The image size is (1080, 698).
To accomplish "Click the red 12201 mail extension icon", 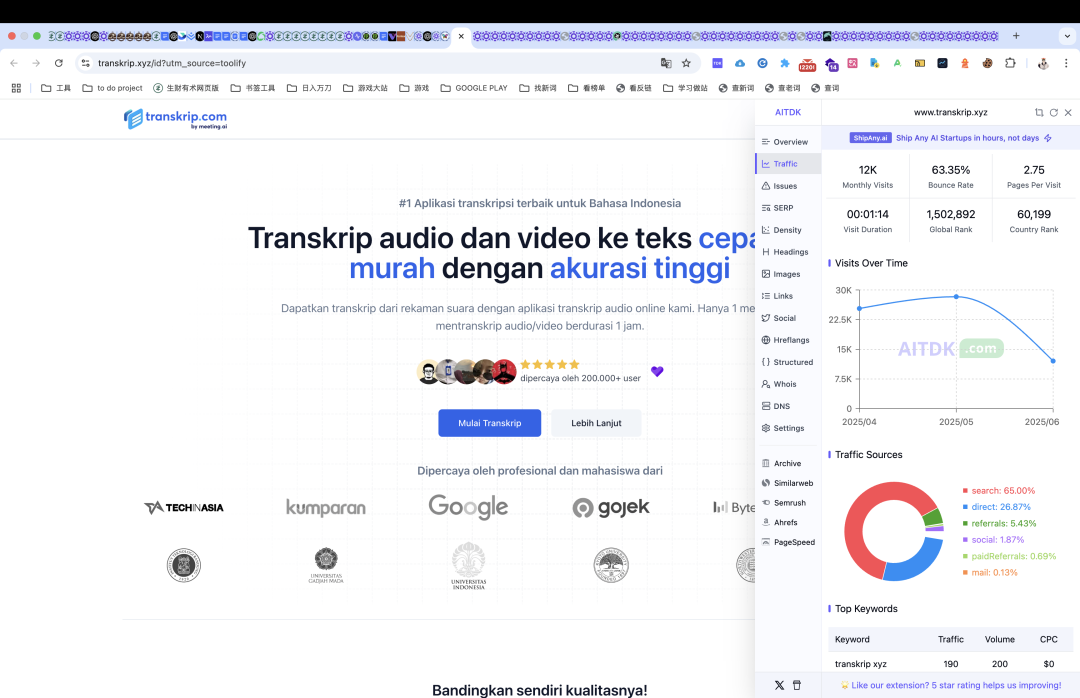I will (x=807, y=65).
